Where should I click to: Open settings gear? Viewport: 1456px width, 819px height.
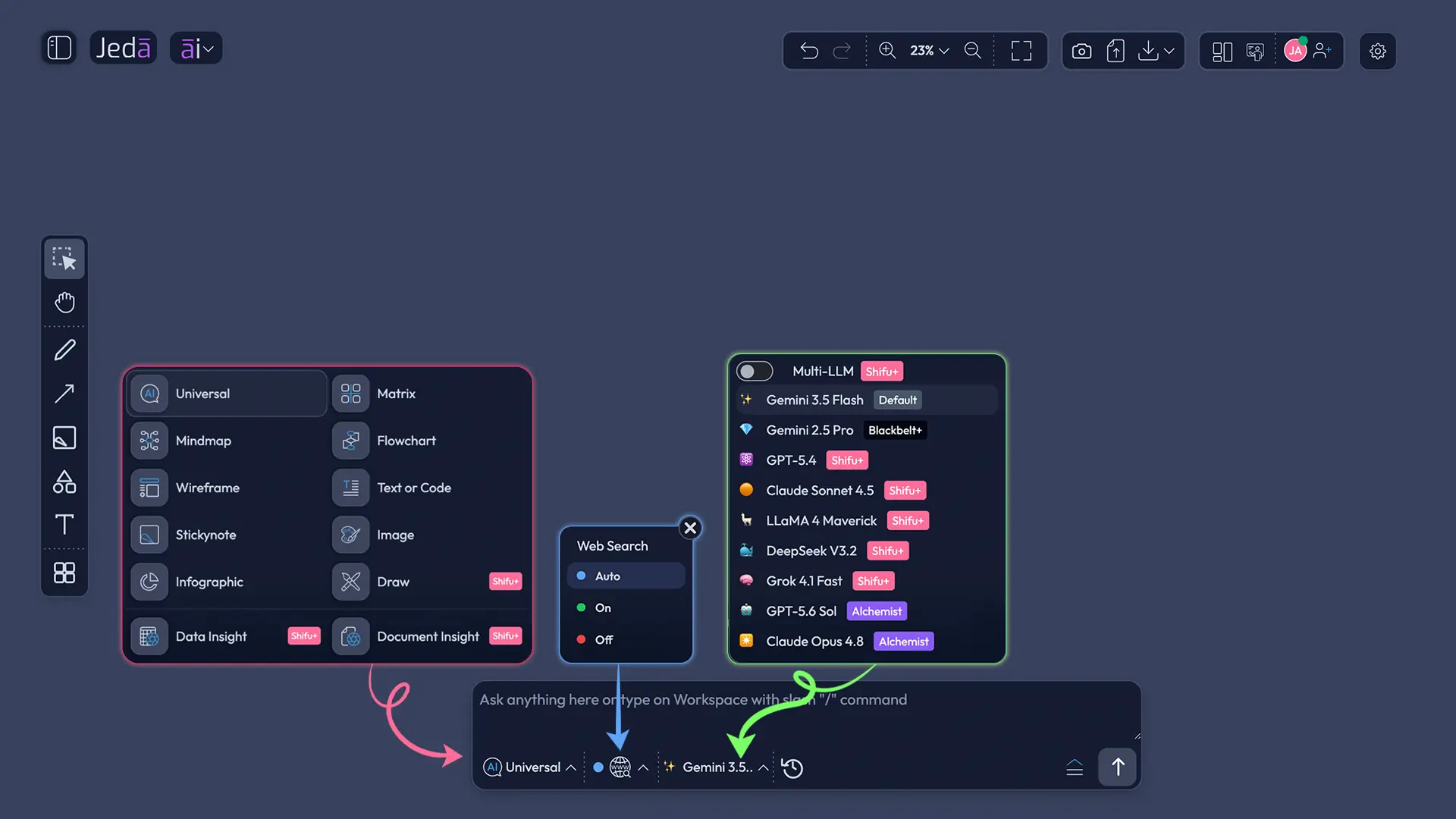point(1378,51)
